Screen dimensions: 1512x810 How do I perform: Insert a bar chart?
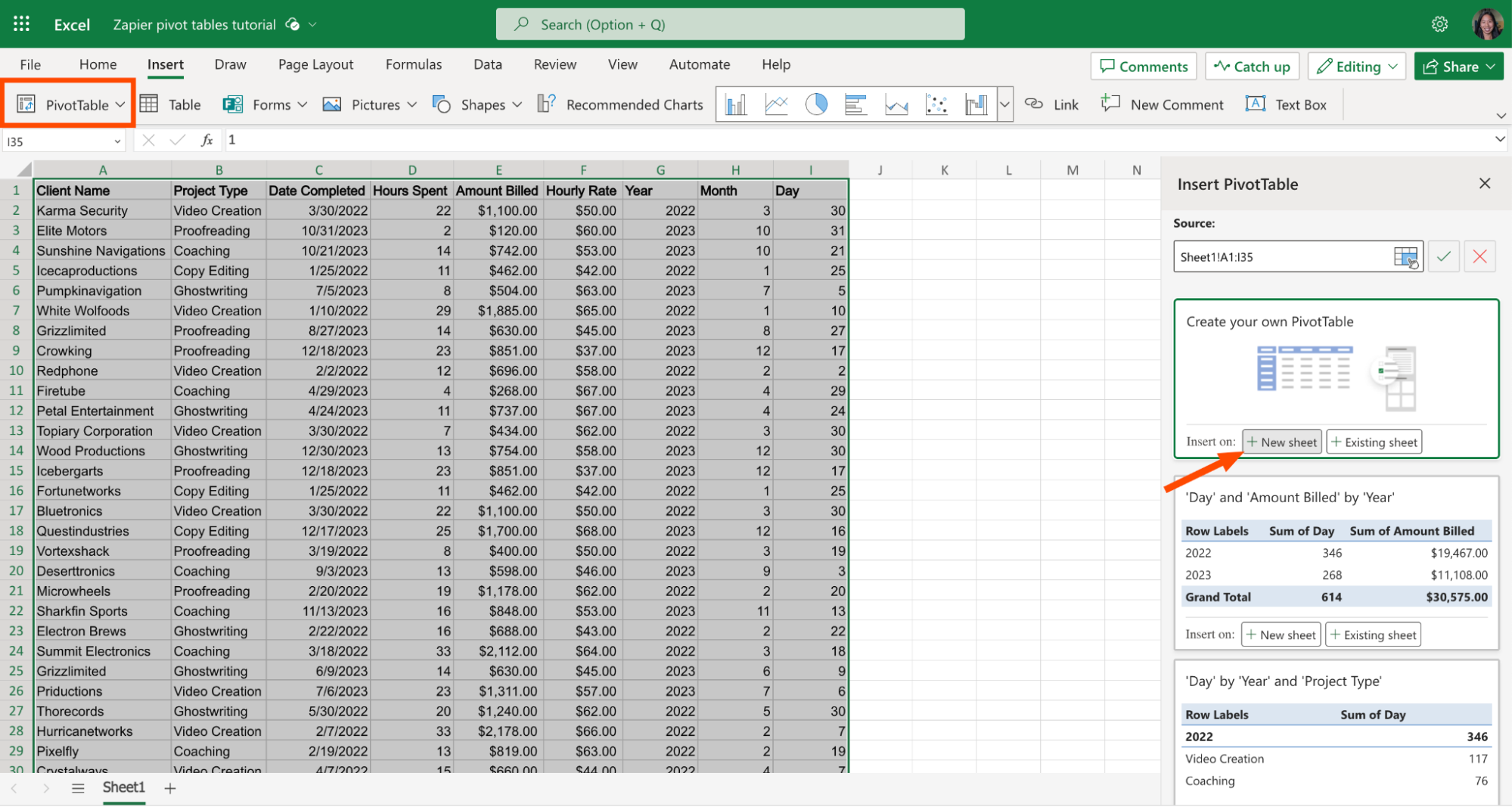(x=855, y=104)
